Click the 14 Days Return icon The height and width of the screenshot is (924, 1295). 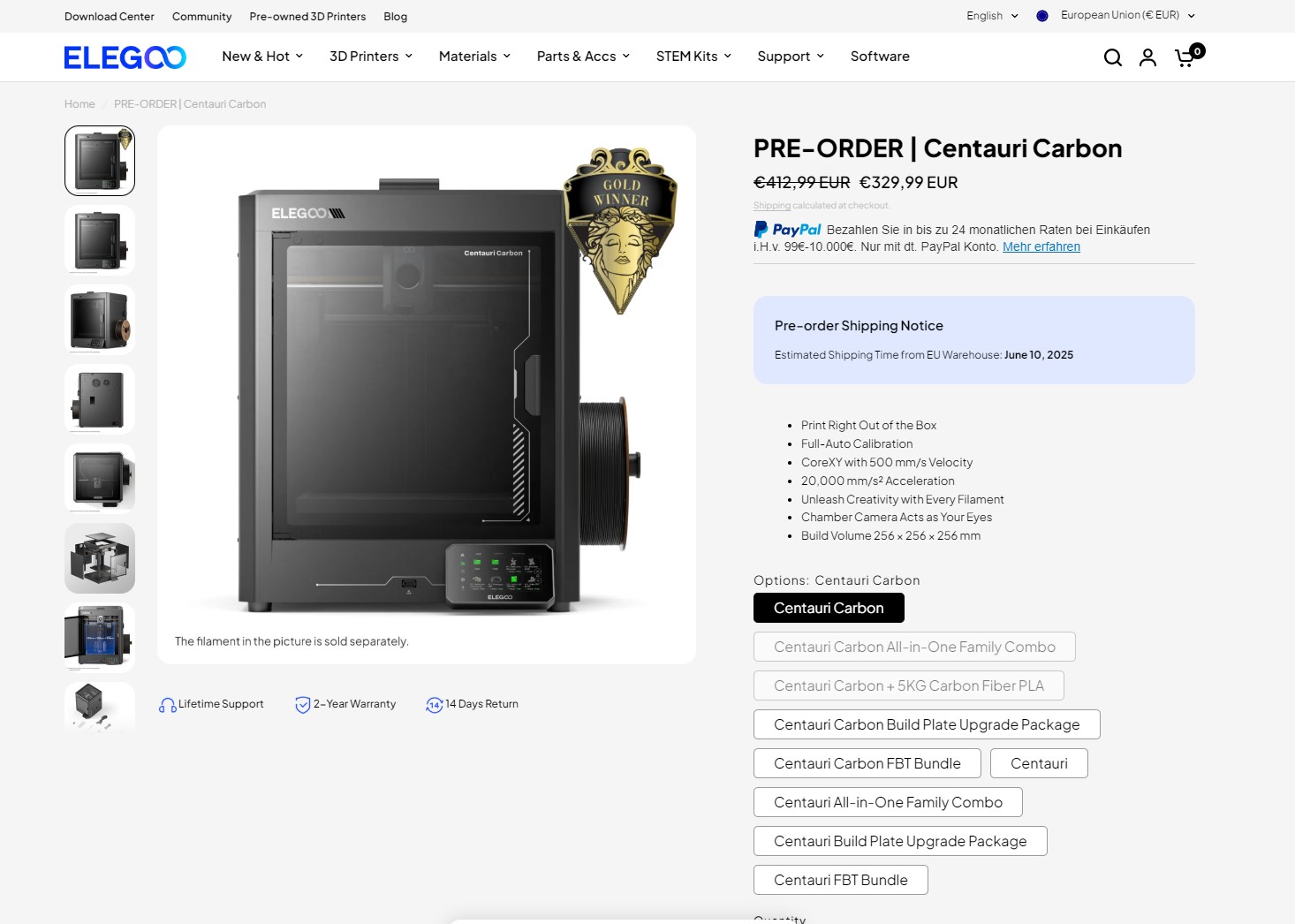(x=435, y=705)
